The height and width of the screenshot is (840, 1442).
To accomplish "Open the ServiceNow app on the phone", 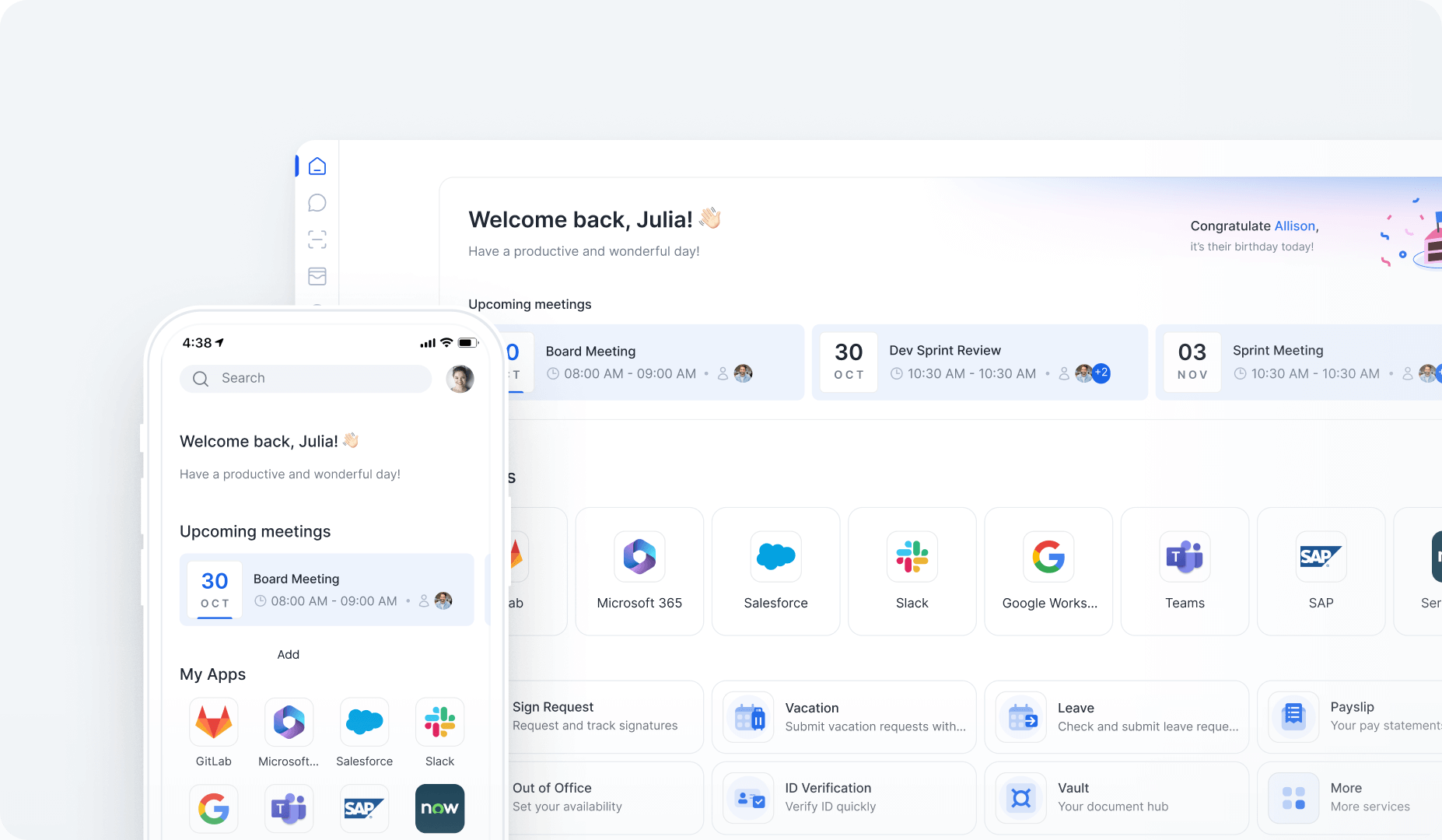I will (x=439, y=809).
